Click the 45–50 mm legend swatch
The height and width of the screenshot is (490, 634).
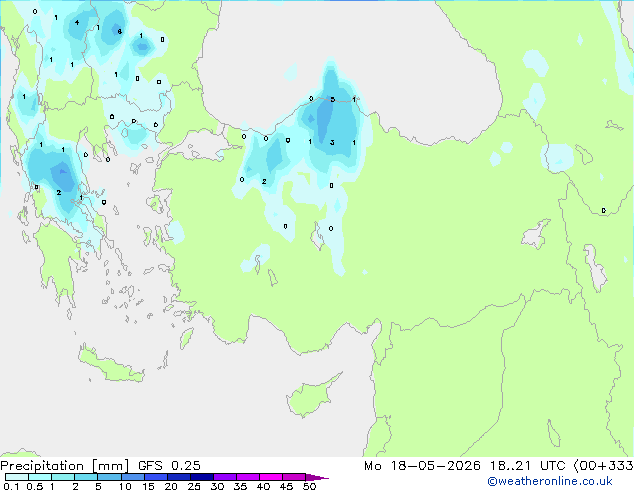(x=294, y=477)
